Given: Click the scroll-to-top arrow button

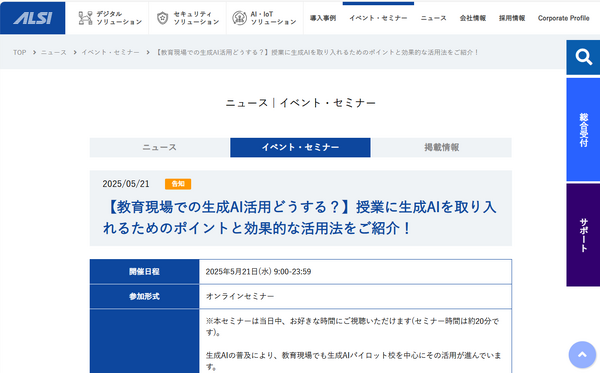Looking at the screenshot, I should tap(582, 355).
